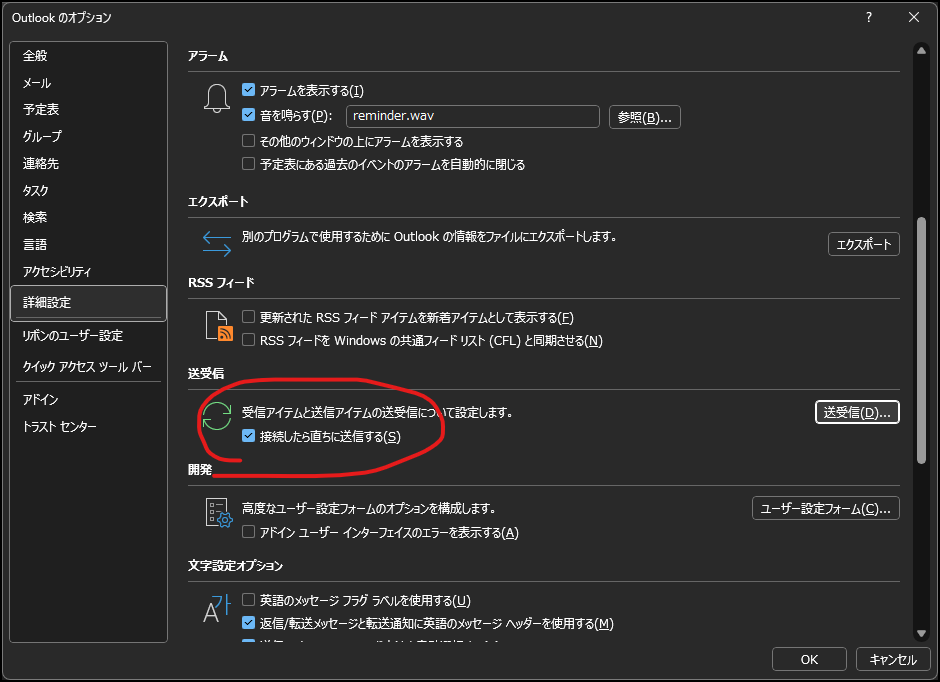The width and height of the screenshot is (940, 682).
Task: Click the help question mark icon
Action: pyautogui.click(x=869, y=17)
